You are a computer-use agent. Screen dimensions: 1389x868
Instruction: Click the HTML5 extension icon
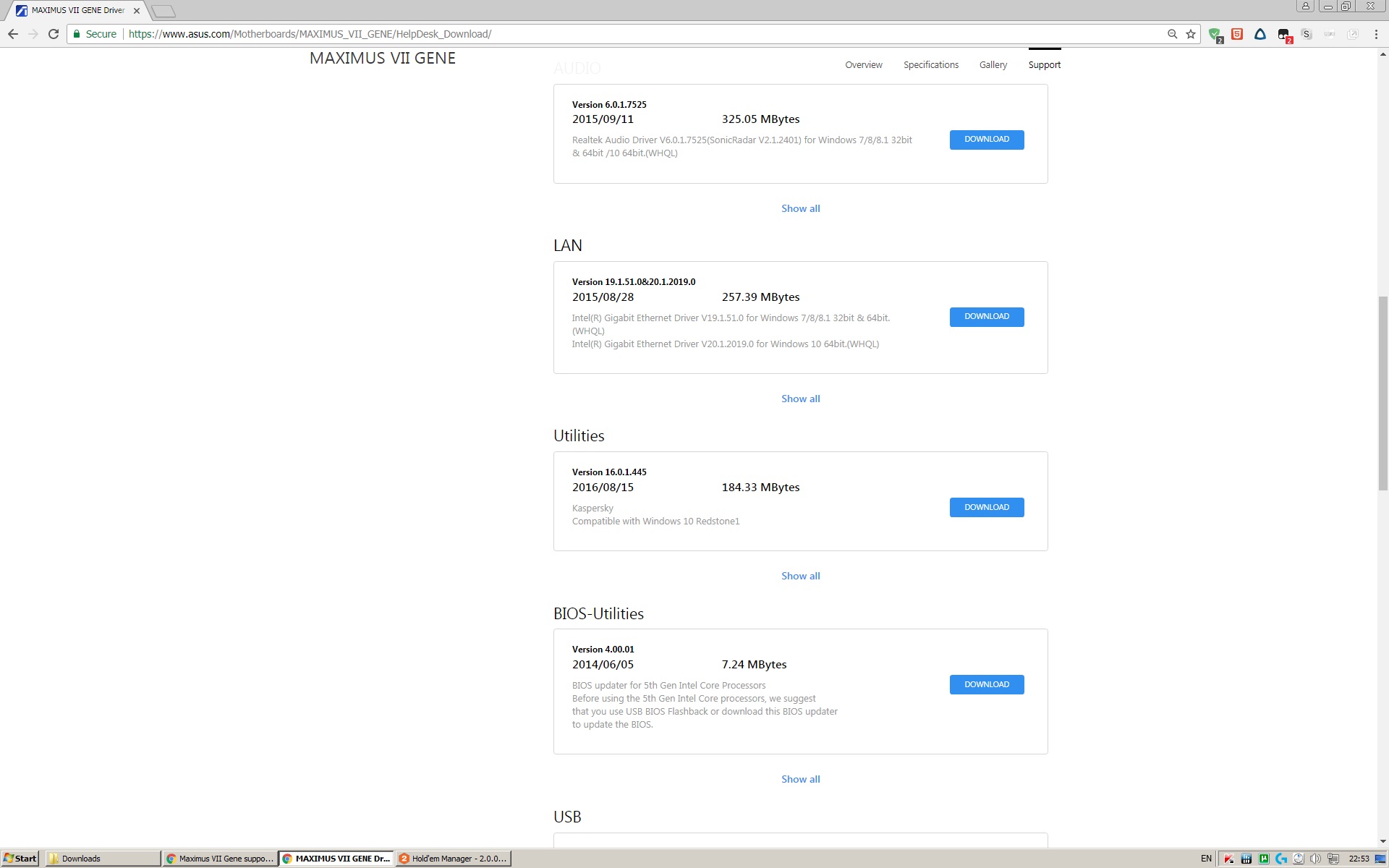click(1237, 34)
